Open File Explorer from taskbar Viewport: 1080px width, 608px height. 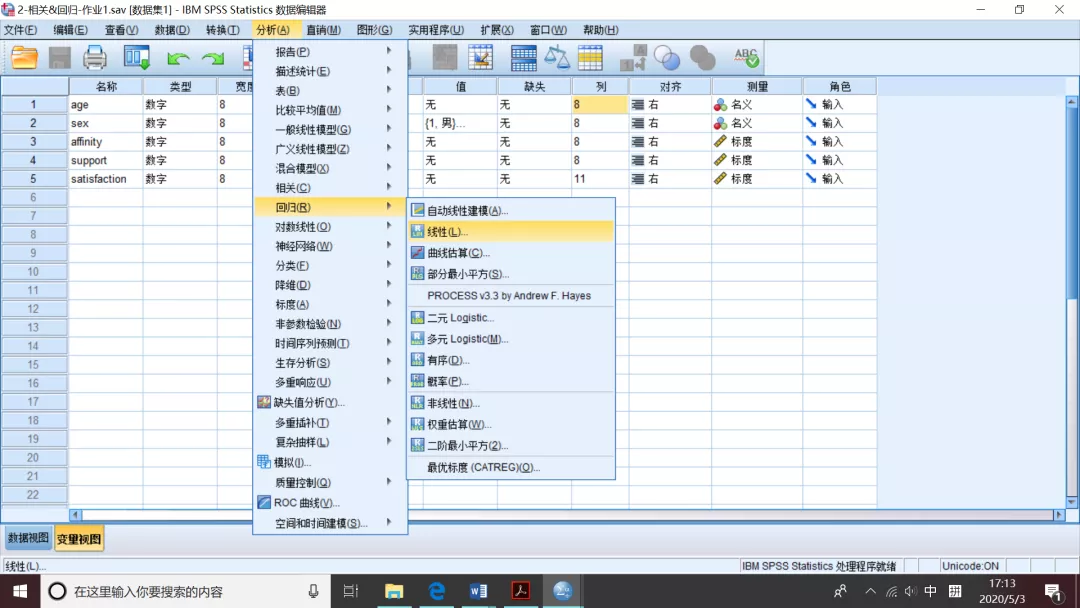[394, 591]
